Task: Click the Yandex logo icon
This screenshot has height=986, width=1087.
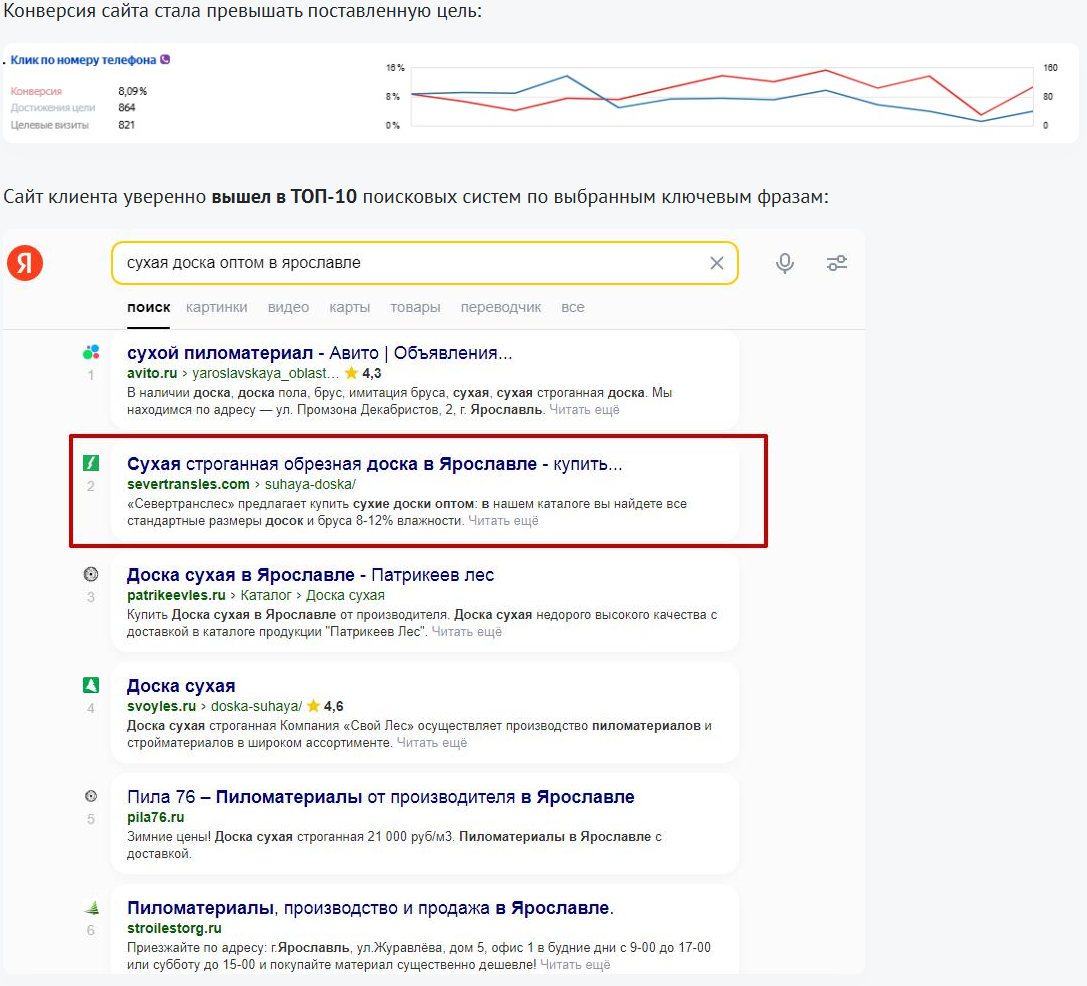Action: point(25,263)
